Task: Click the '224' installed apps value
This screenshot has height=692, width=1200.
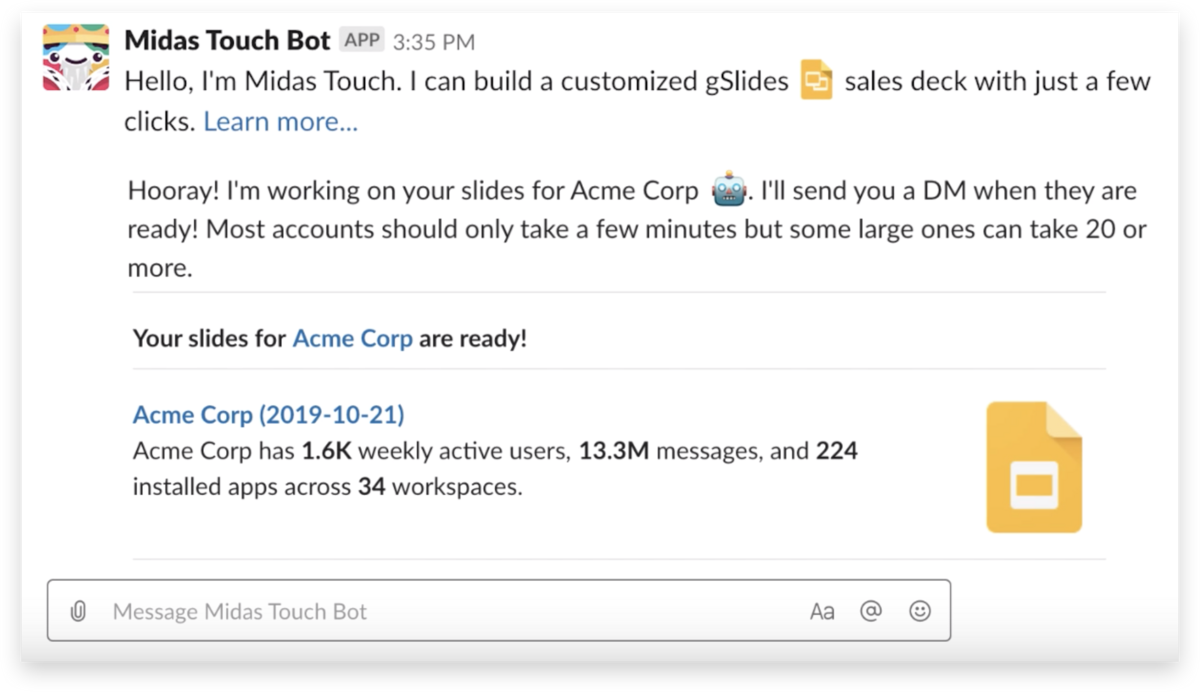Action: pyautogui.click(x=837, y=451)
